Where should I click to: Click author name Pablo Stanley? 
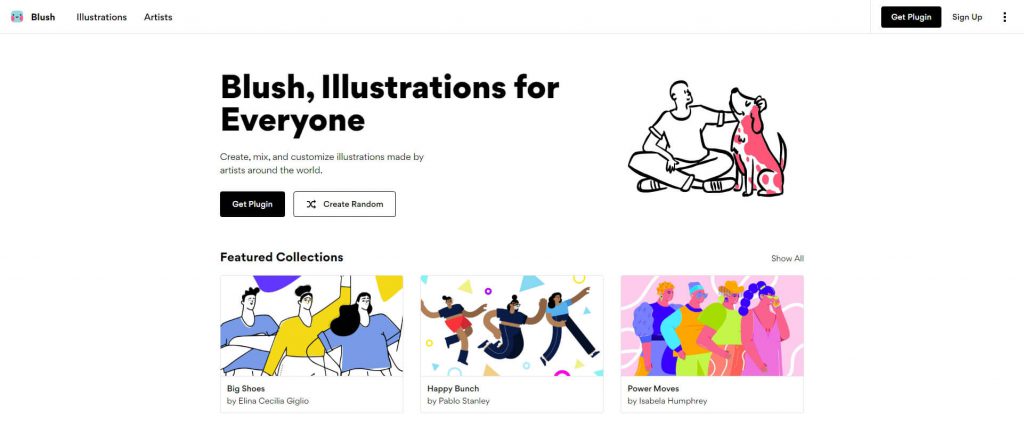click(464, 401)
